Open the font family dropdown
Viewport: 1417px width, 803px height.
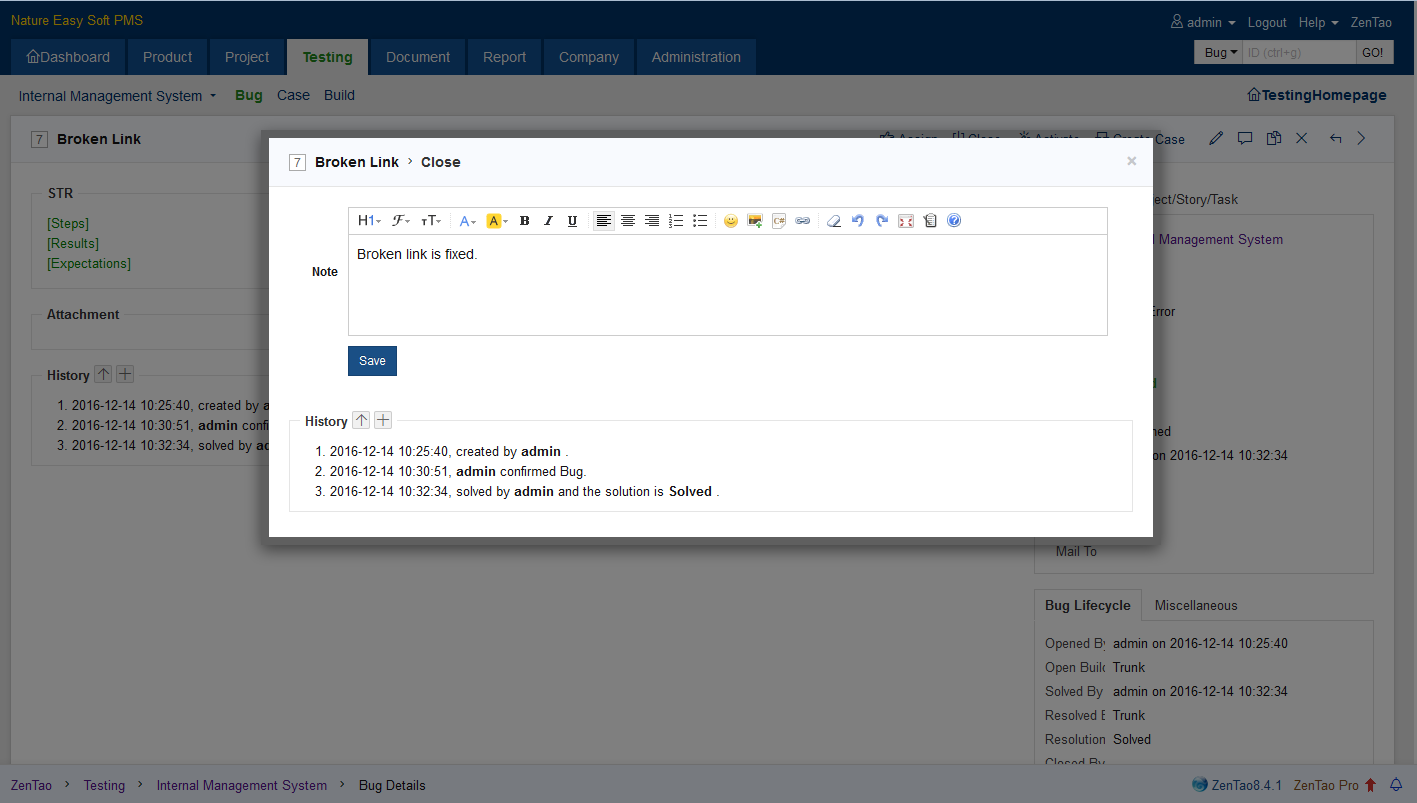click(x=400, y=221)
